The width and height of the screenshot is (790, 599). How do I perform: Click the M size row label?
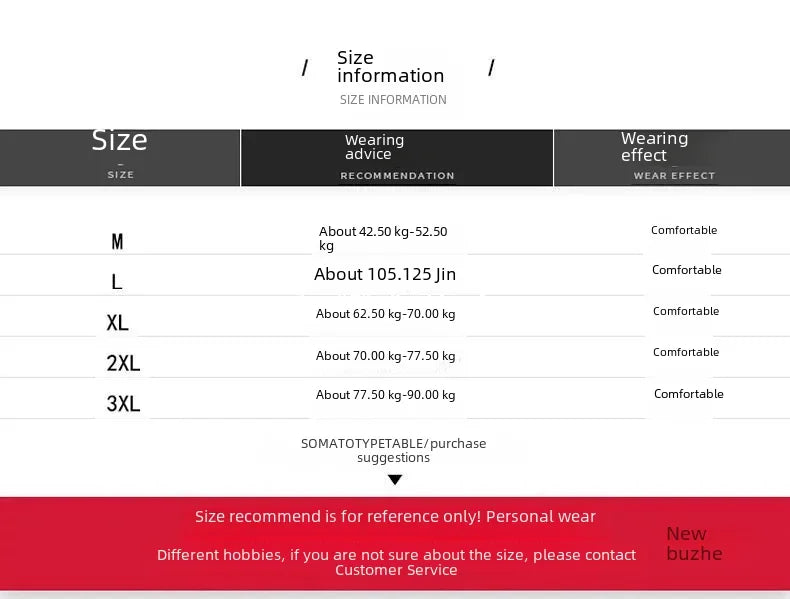[117, 242]
